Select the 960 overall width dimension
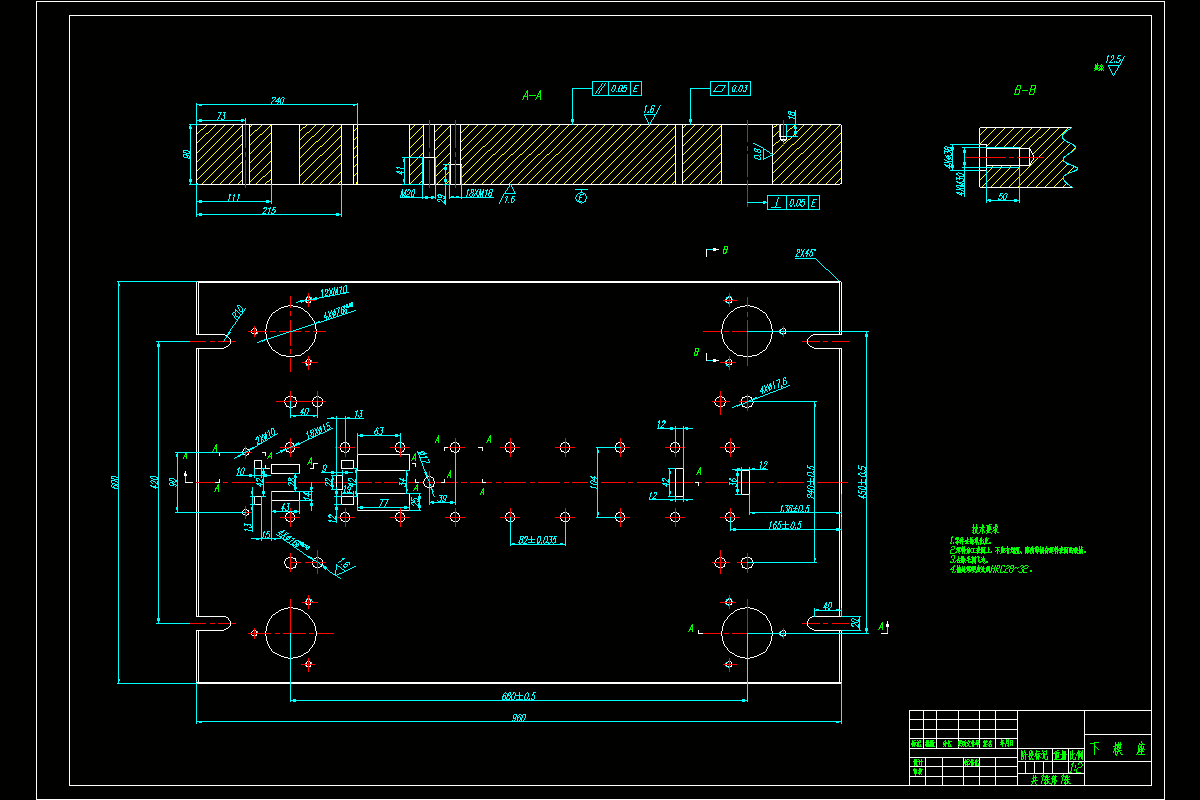 coord(519,717)
